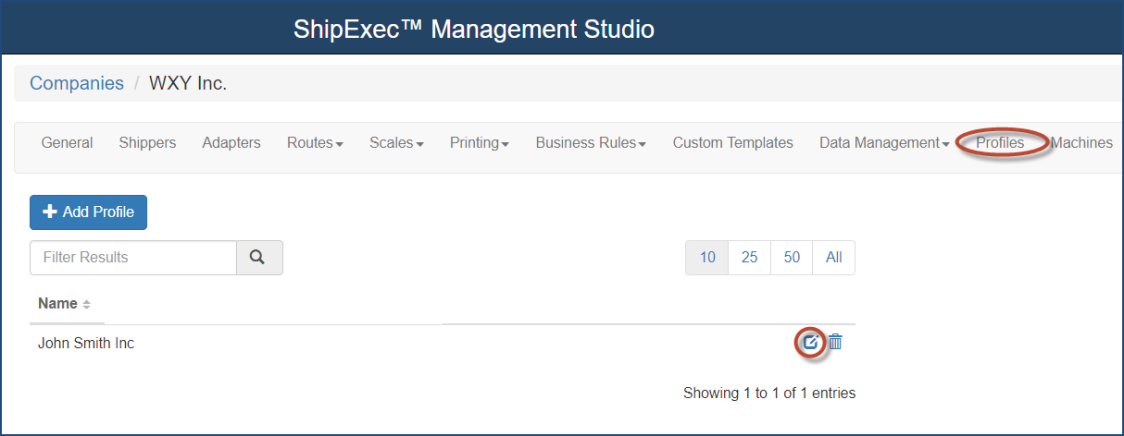The height and width of the screenshot is (436, 1124).
Task: Sort by Name column arrows
Action: [86, 304]
